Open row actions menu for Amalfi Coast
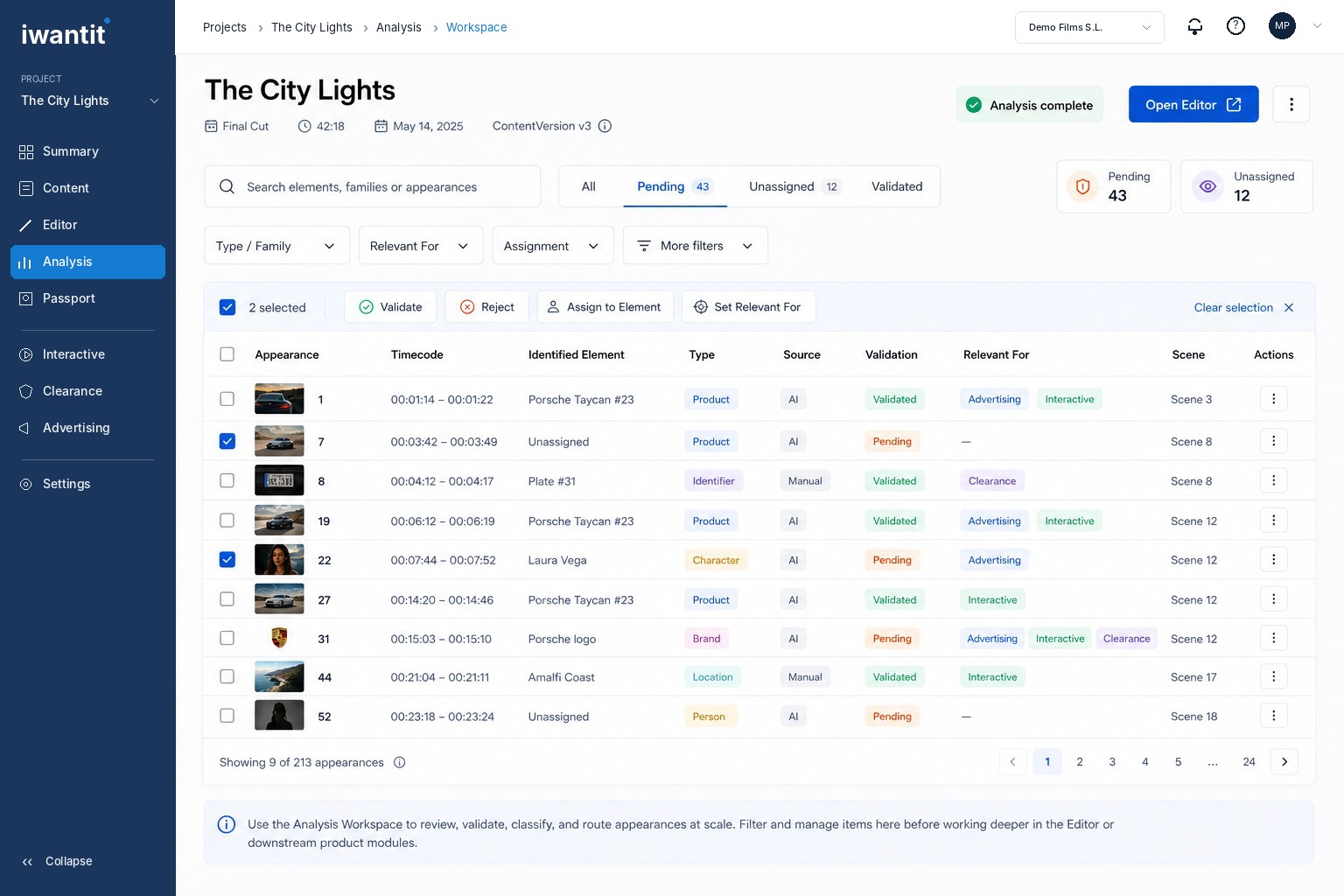Screen dimensions: 1344x896 pyautogui.click(x=1273, y=676)
